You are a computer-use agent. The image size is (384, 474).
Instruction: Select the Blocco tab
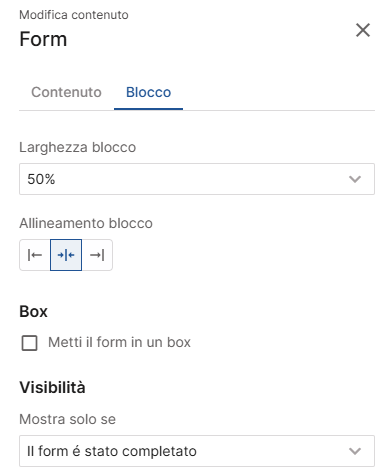pos(148,92)
